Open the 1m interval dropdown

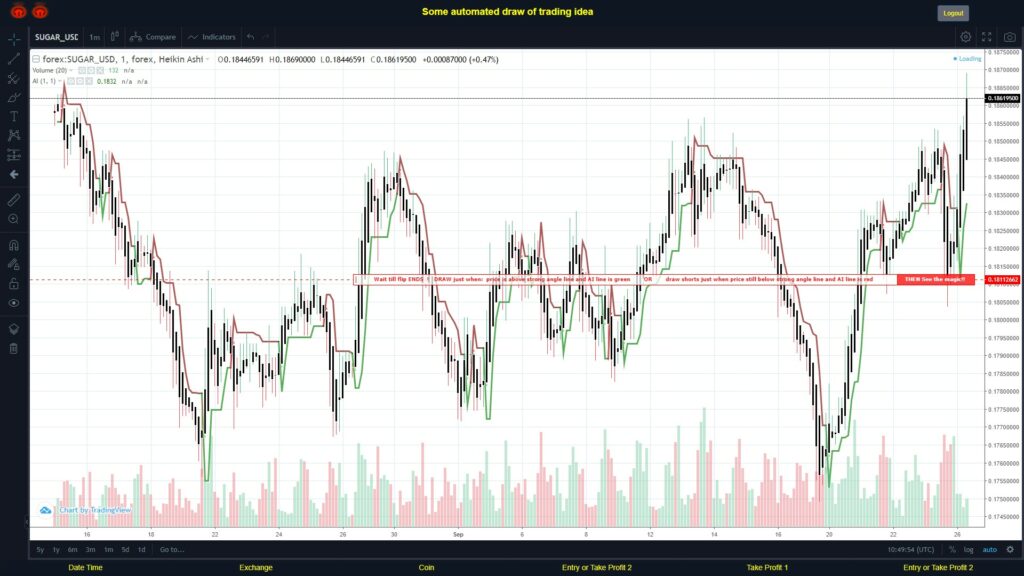[x=93, y=36]
